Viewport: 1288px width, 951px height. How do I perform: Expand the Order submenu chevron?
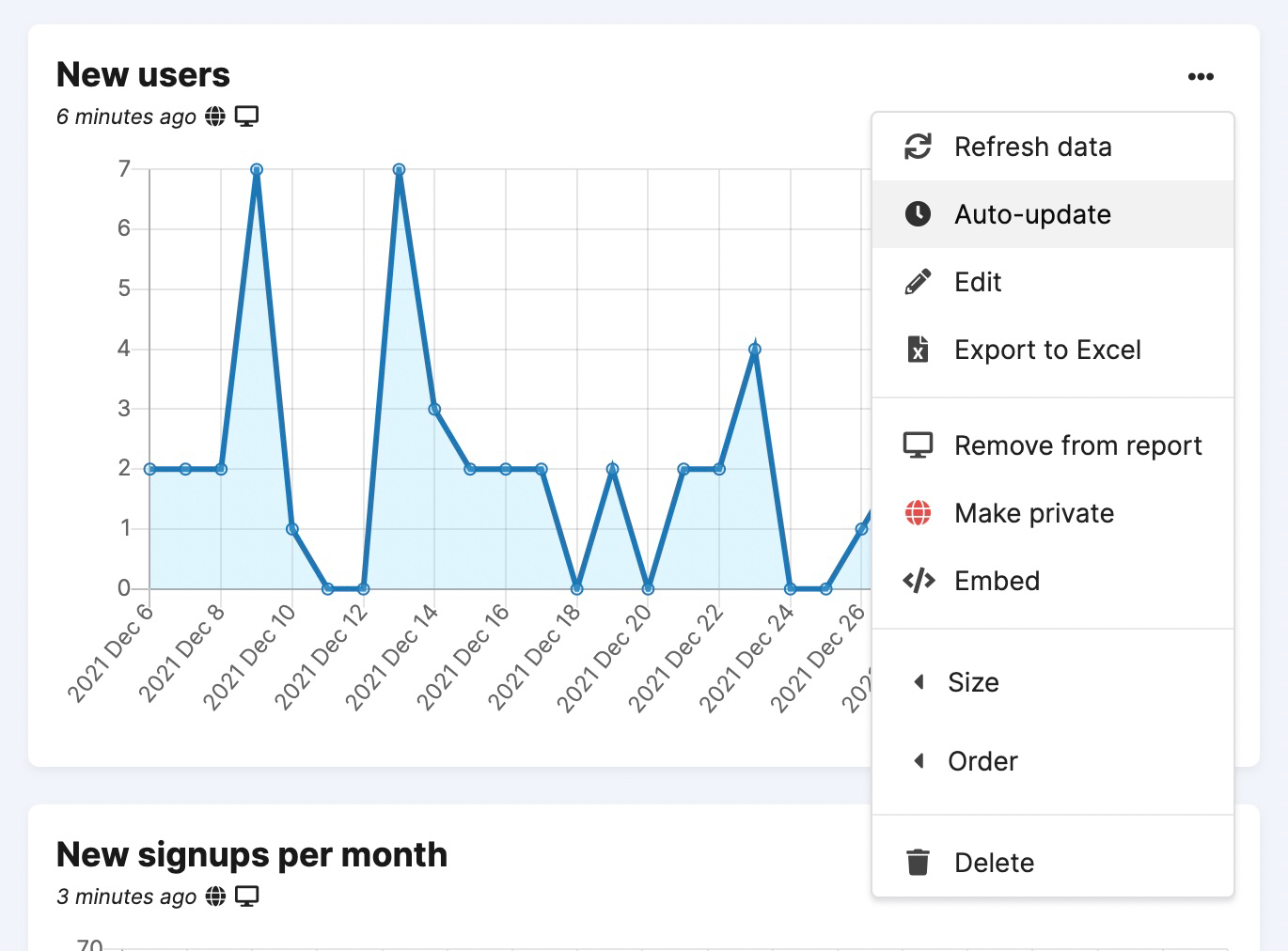919,760
